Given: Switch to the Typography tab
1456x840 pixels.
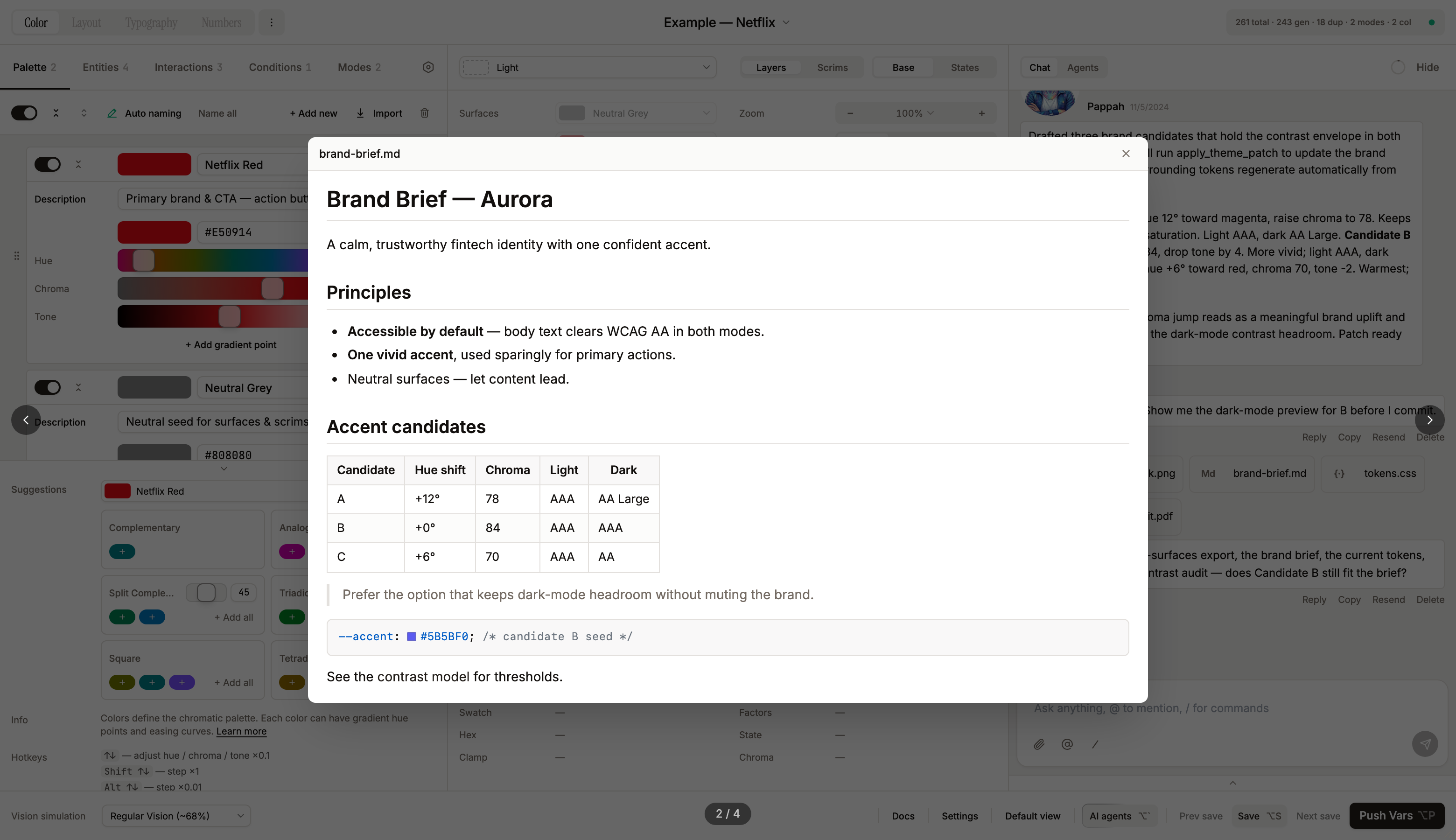Looking at the screenshot, I should point(151,22).
